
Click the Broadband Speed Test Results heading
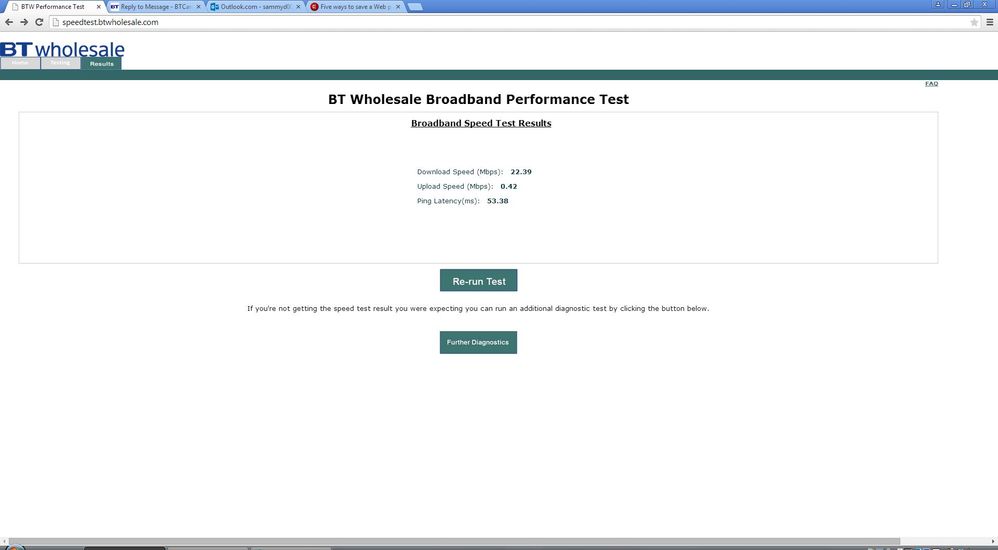[x=481, y=123]
